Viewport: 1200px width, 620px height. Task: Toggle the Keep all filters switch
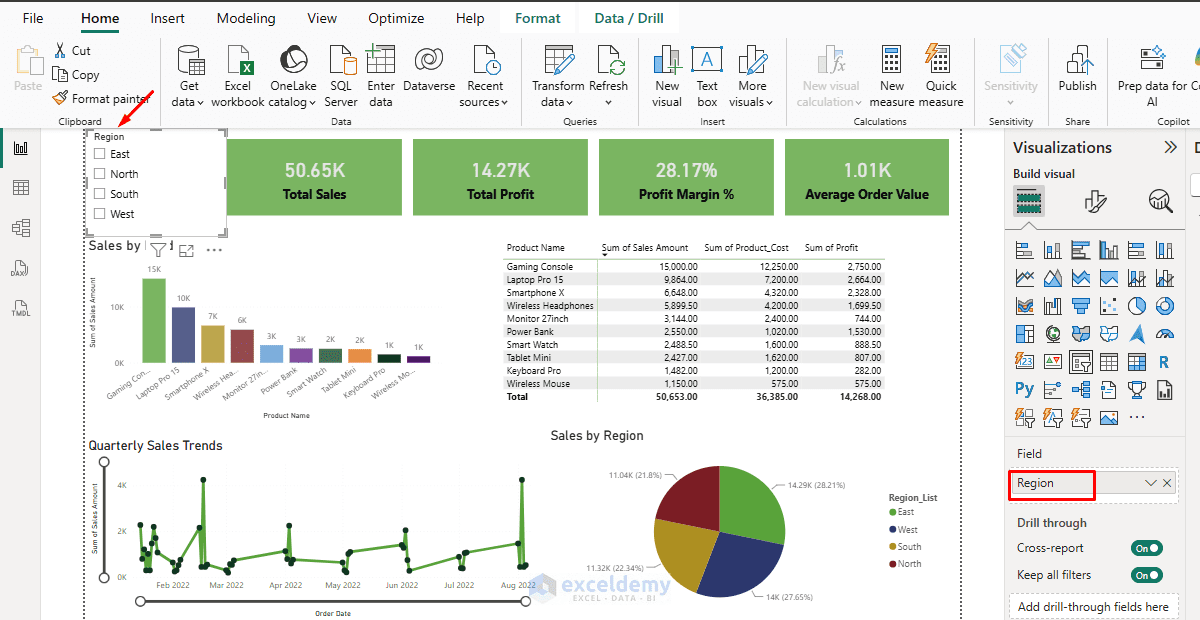1147,575
